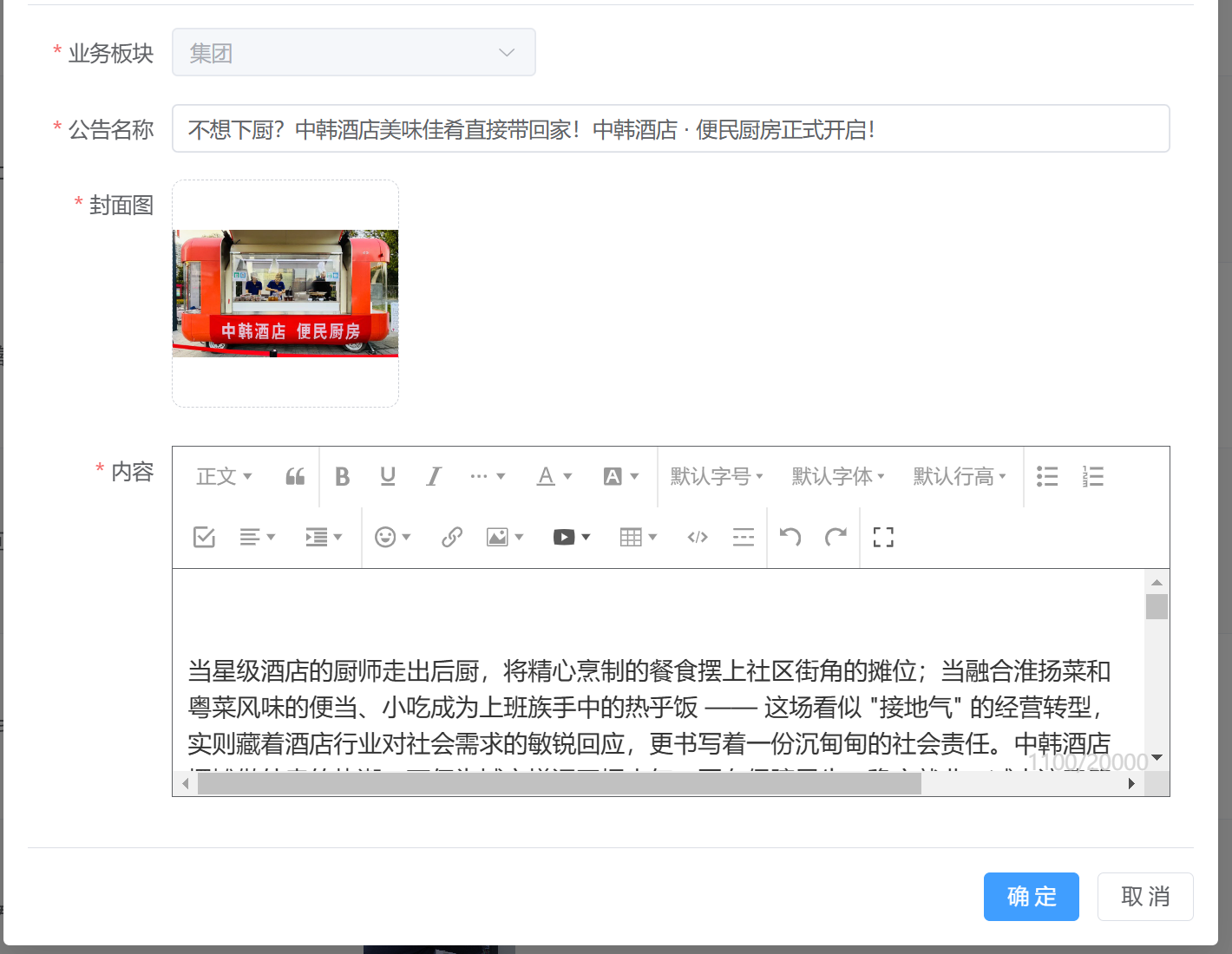Toggle italic text style
This screenshot has height=954, width=1232.
coord(434,476)
